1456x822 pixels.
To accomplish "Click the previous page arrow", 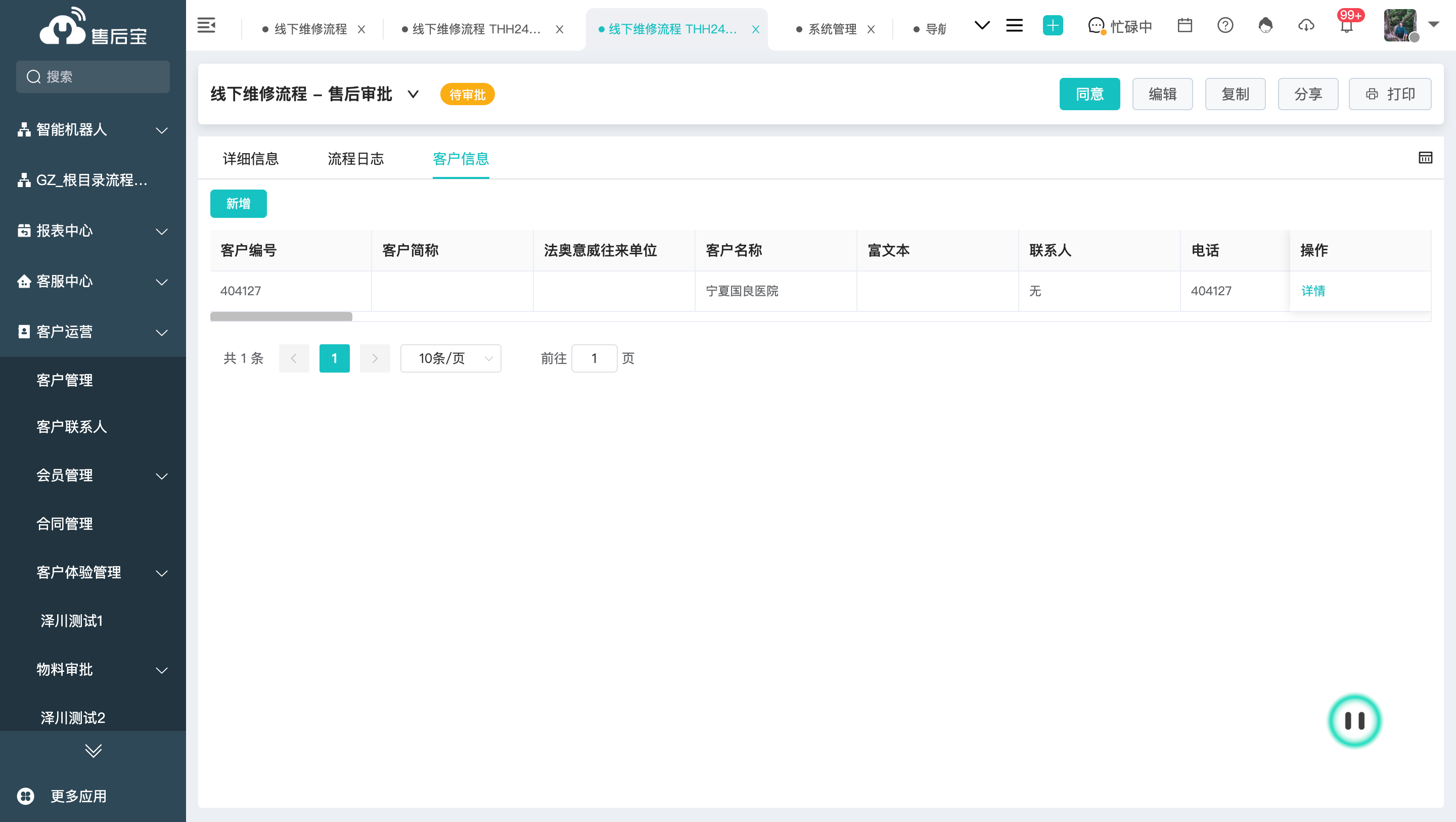I will (294, 358).
